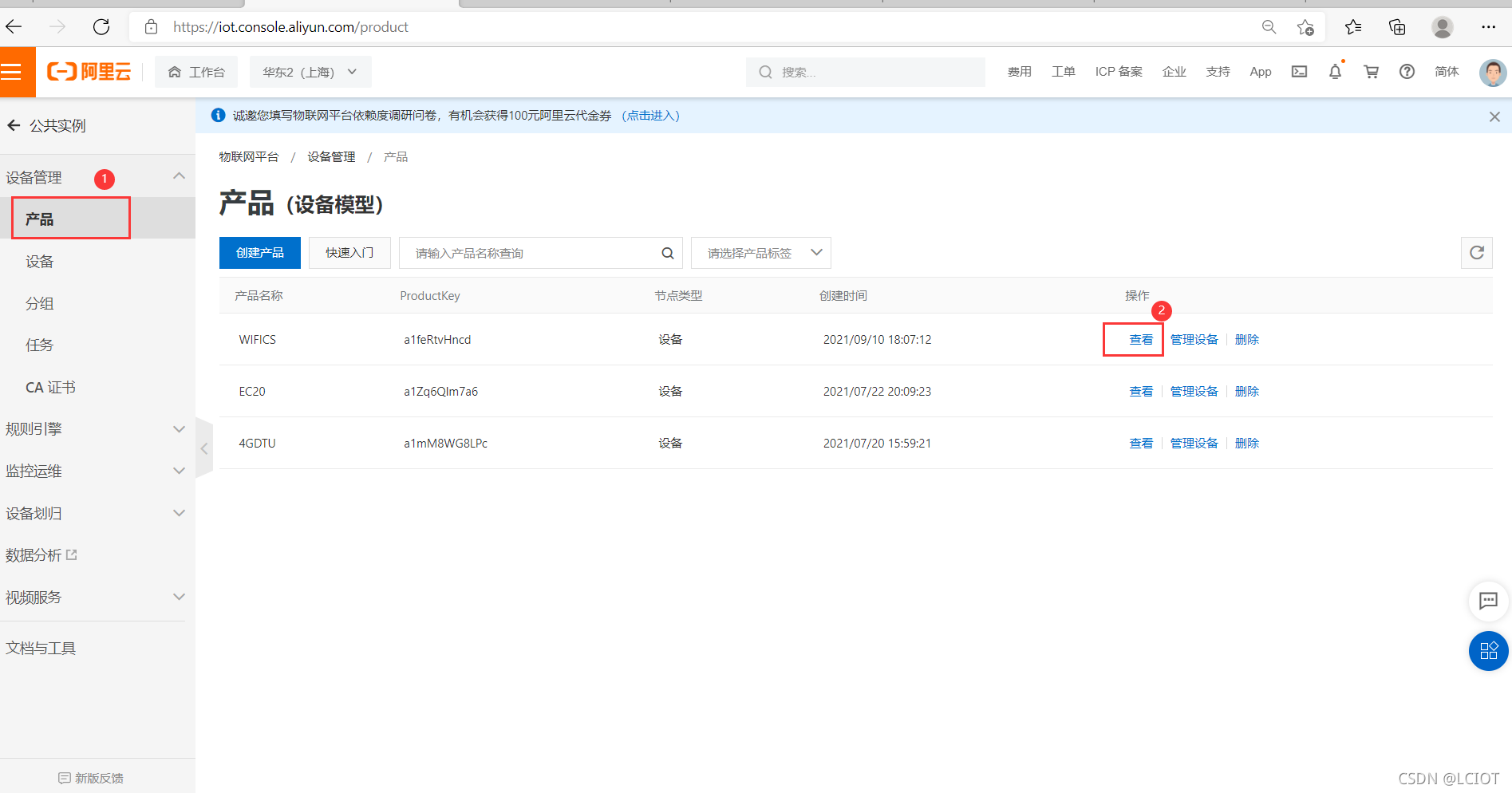The image size is (1512, 793).
Task: Open the blue quick-apps floating button
Action: point(1489,651)
